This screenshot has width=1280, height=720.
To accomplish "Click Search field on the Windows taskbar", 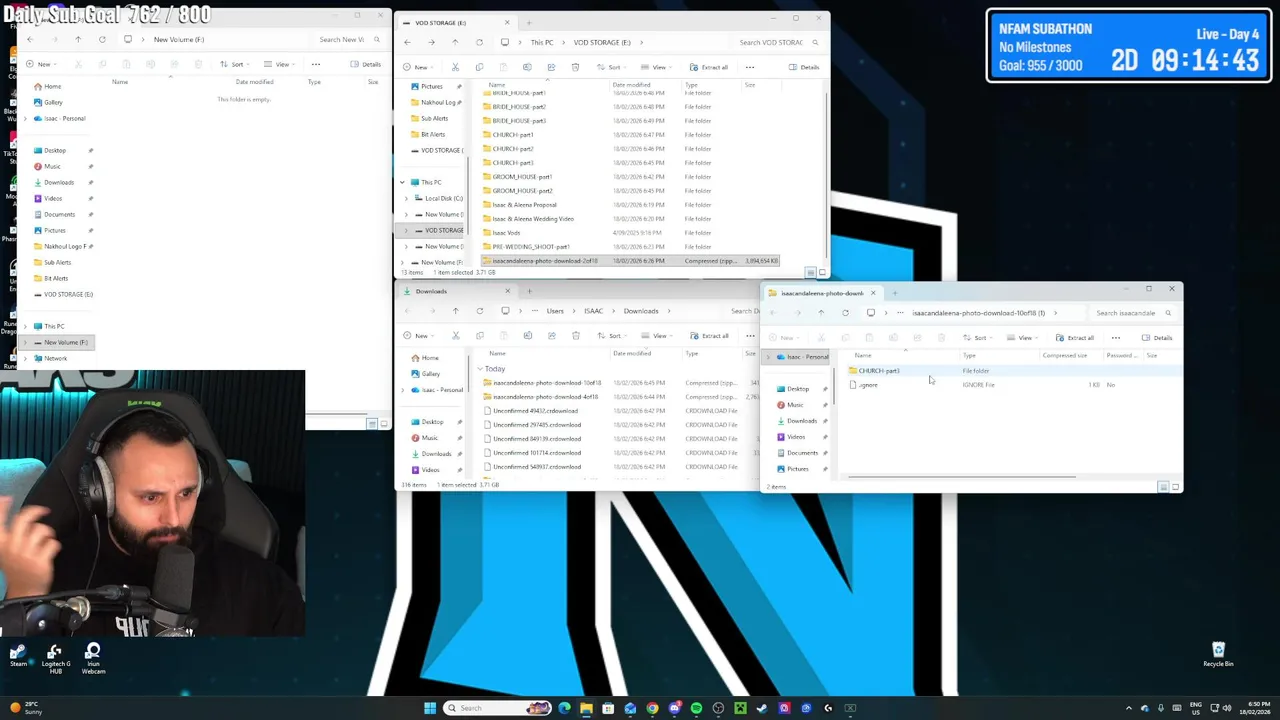I will [x=498, y=708].
